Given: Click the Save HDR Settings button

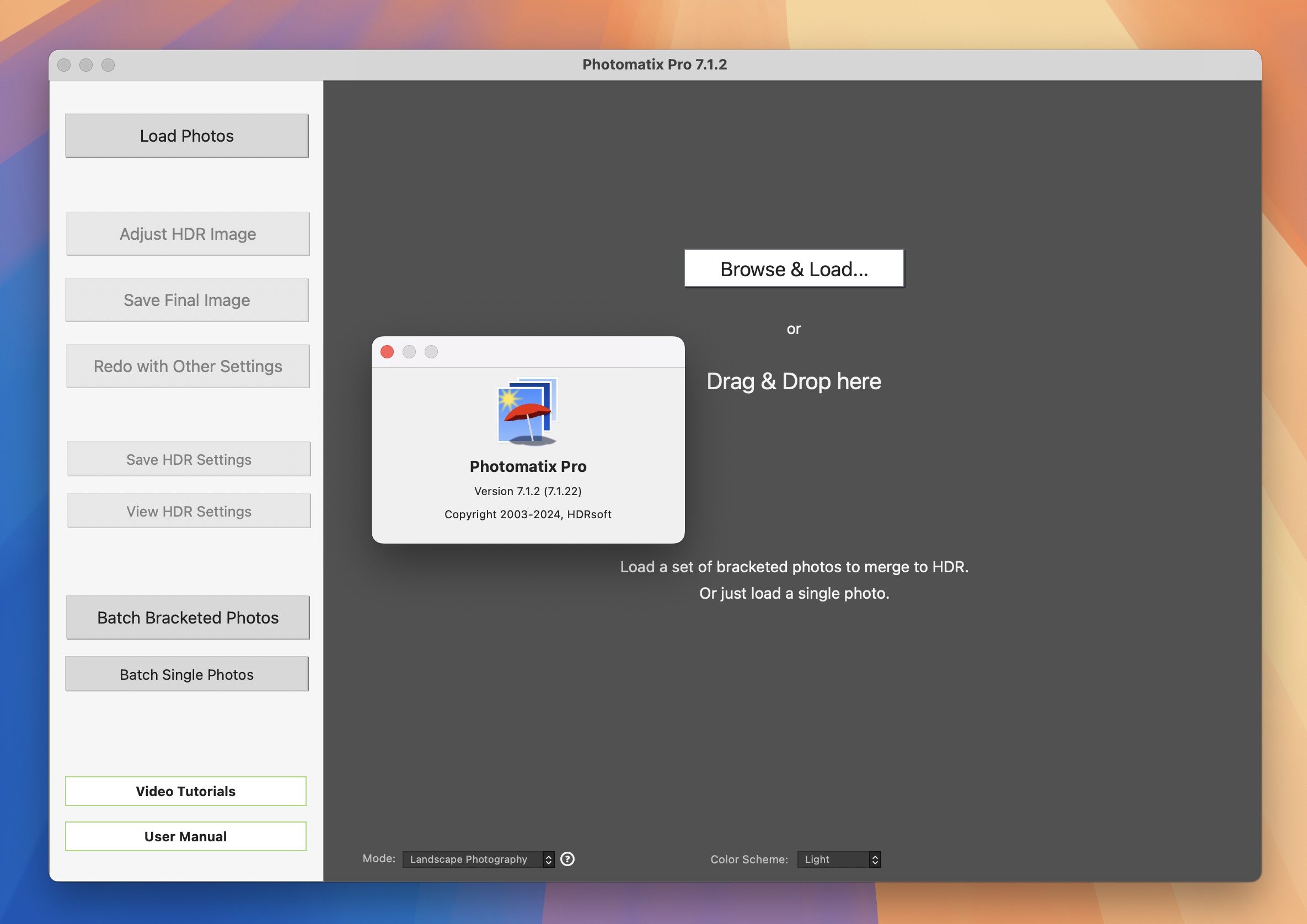Looking at the screenshot, I should coord(189,459).
